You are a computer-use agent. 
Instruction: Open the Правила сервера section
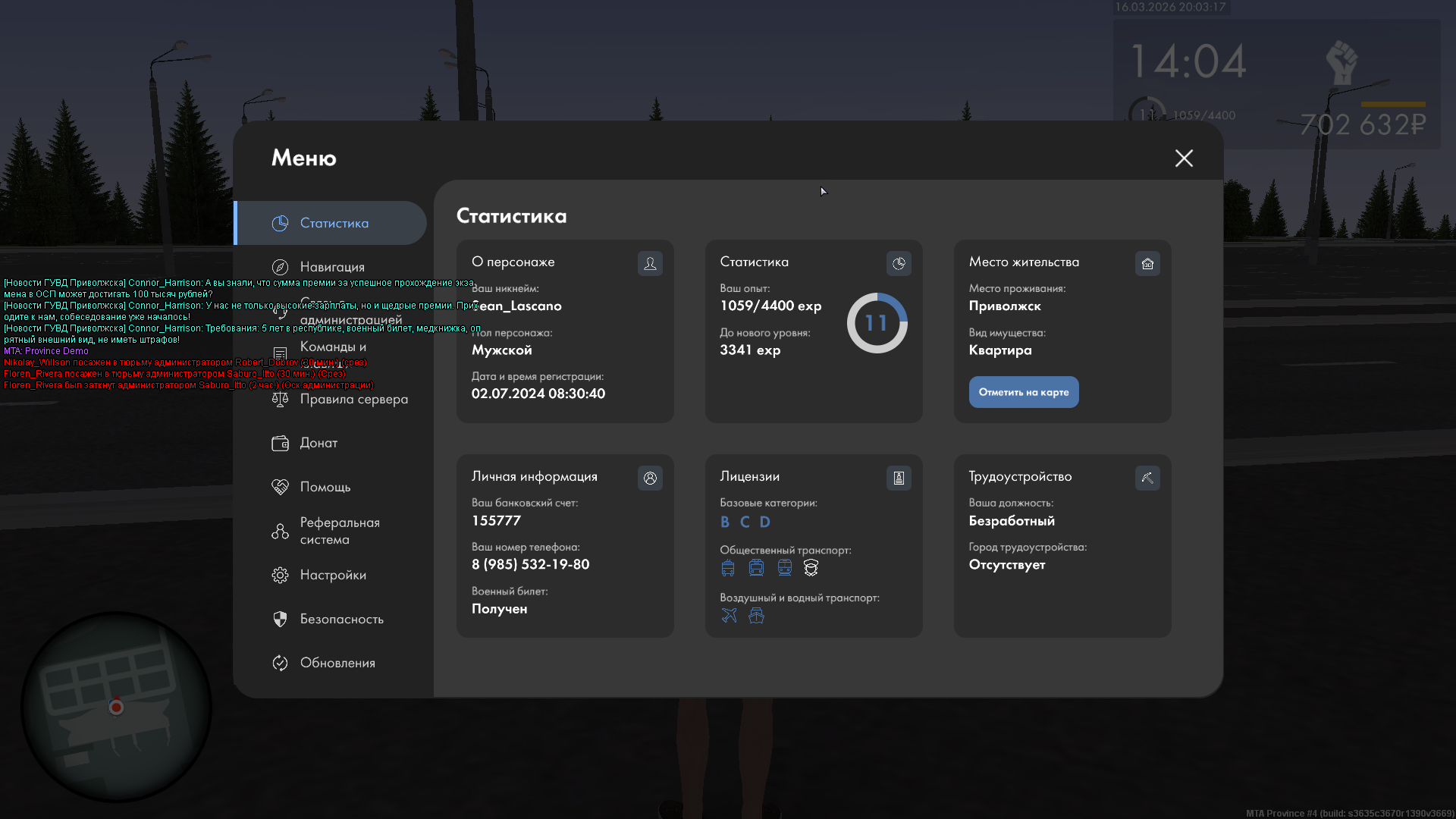(x=353, y=399)
